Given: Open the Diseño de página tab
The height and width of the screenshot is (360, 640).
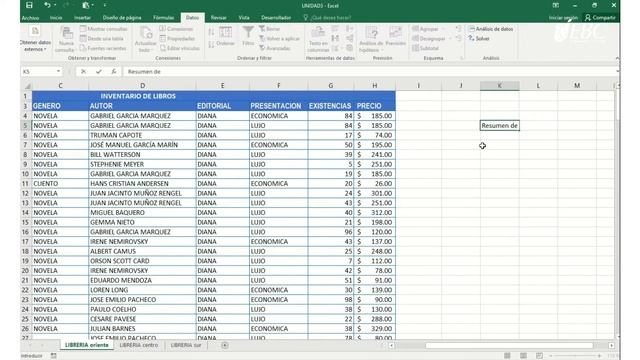Looking at the screenshot, I should click(x=122, y=18).
